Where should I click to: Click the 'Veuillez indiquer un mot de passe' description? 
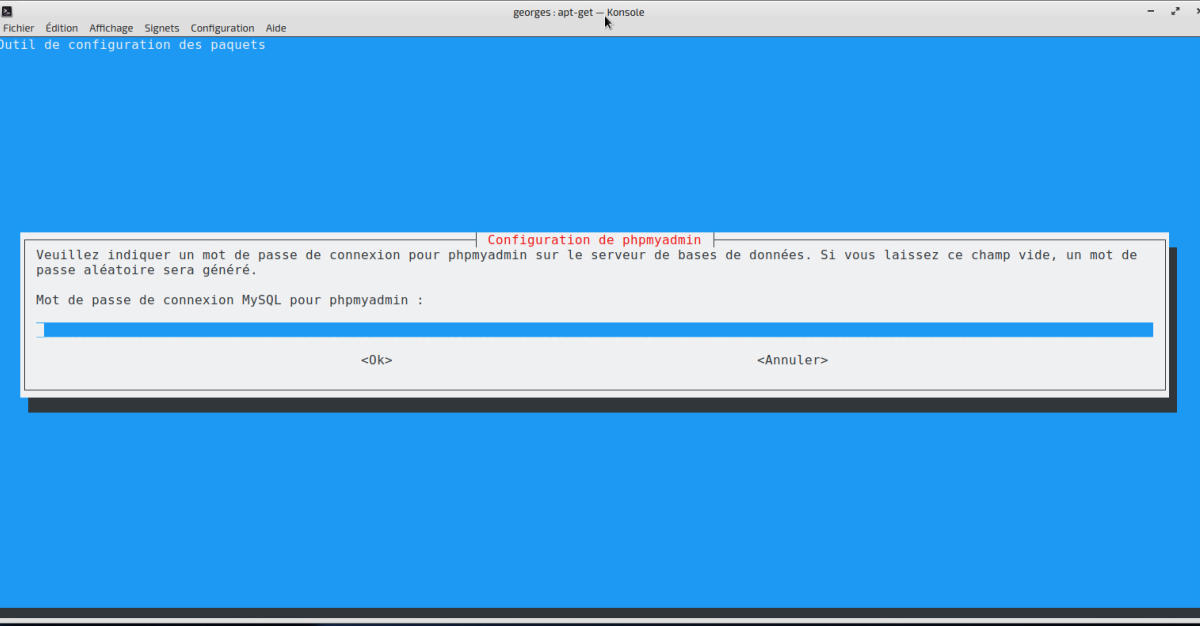(x=586, y=262)
